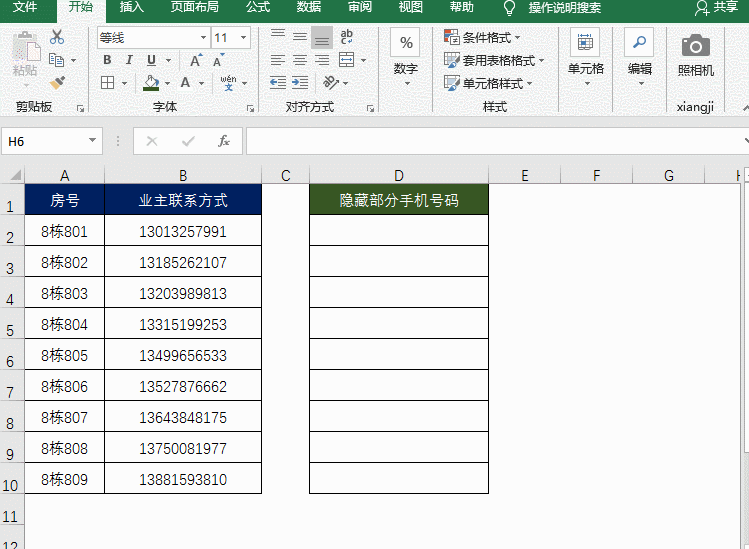Click the Select All corner triangle
Image resolution: width=749 pixels, height=549 pixels.
[x=16, y=175]
